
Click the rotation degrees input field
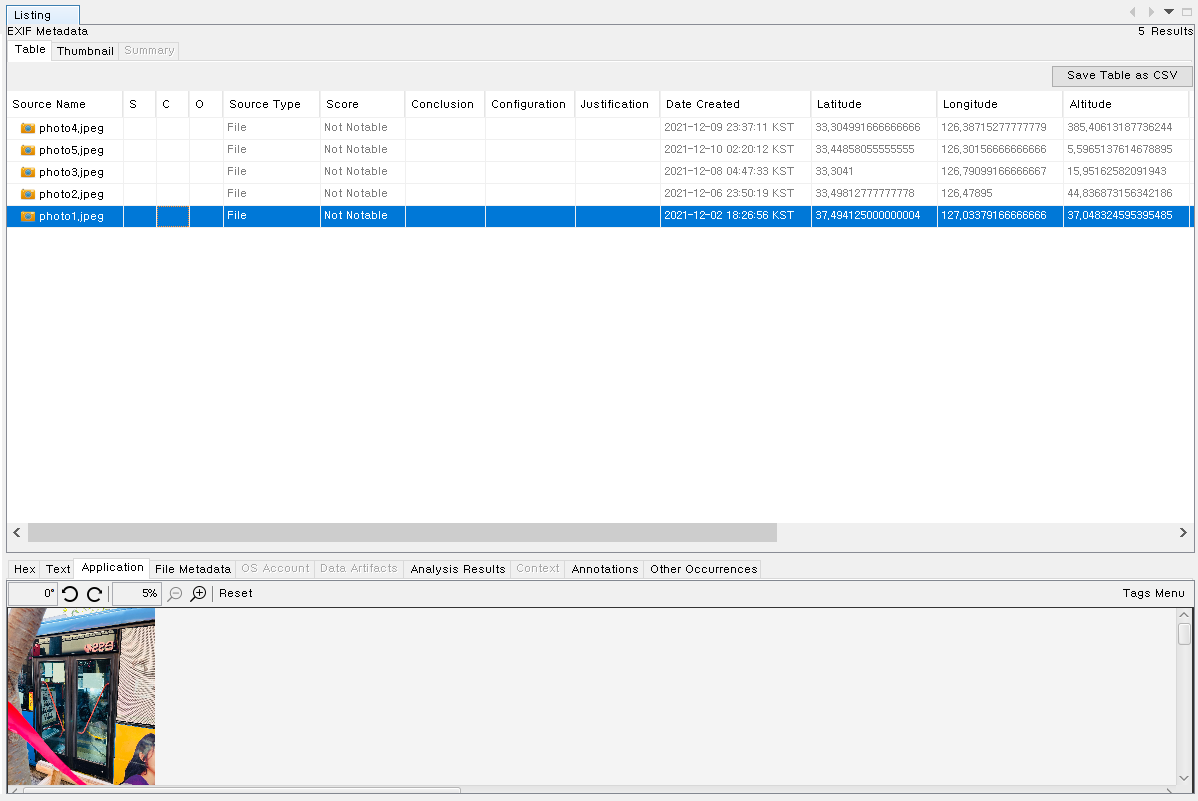pyautogui.click(x=33, y=594)
